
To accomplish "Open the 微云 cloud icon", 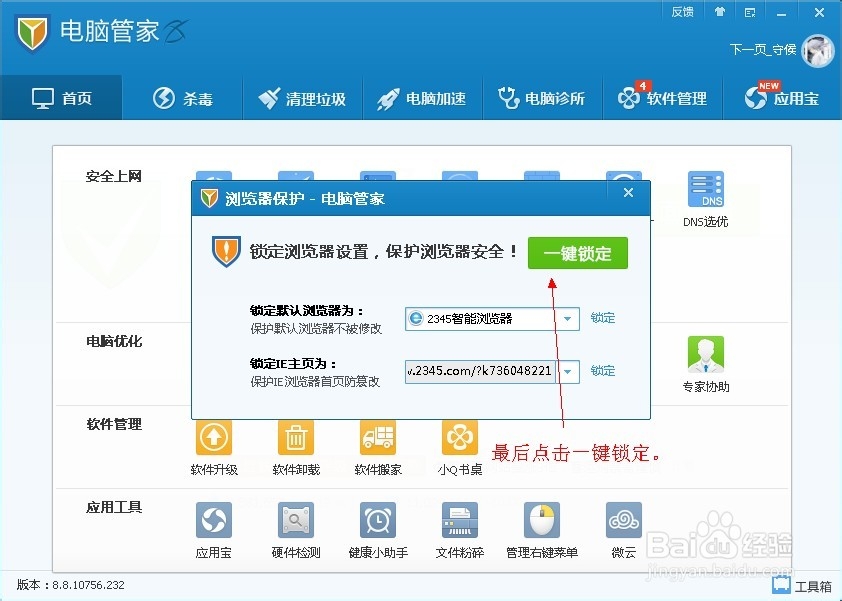I will [x=624, y=520].
